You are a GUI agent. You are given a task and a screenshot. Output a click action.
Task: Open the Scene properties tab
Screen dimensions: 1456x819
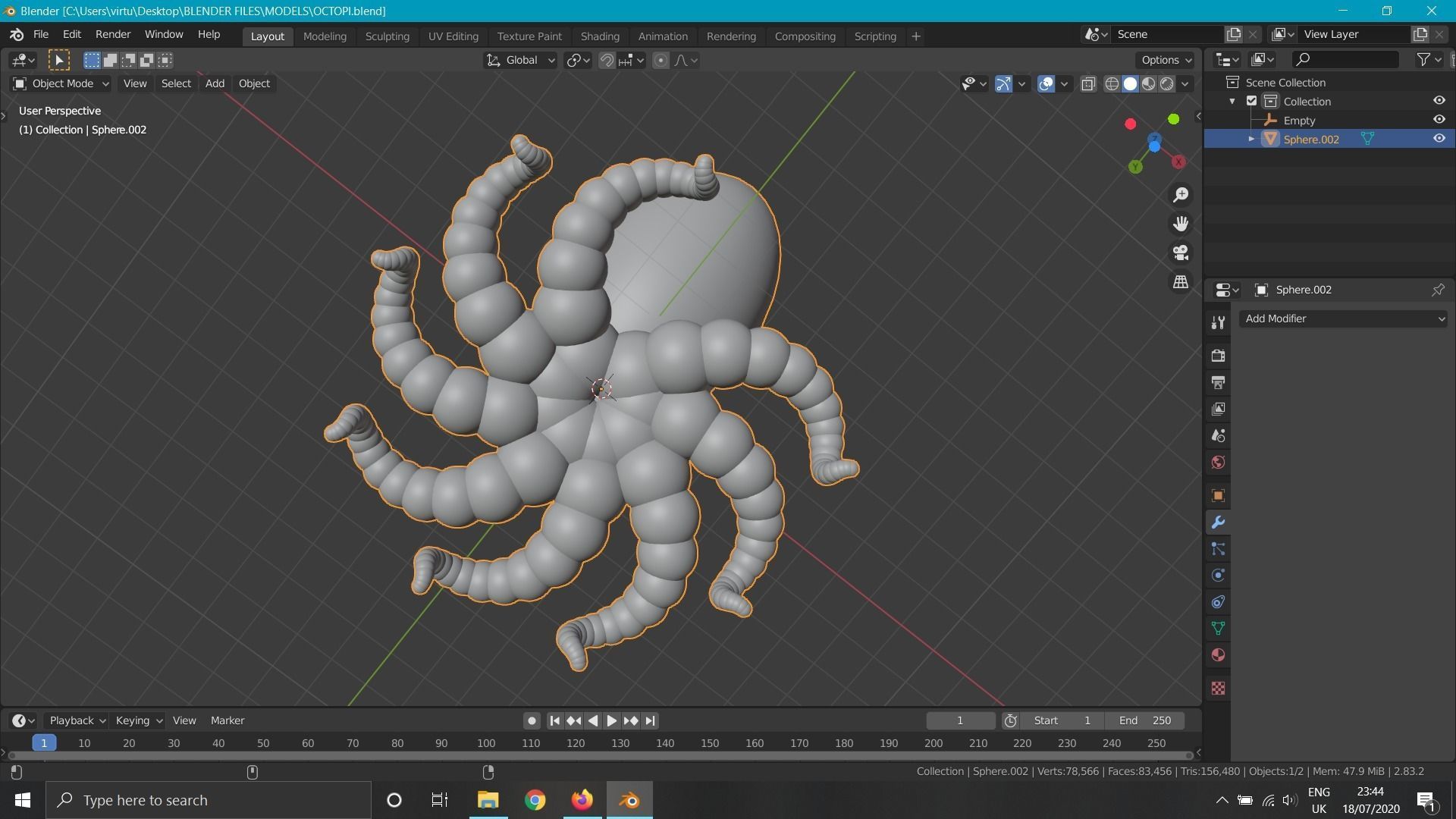pyautogui.click(x=1218, y=435)
